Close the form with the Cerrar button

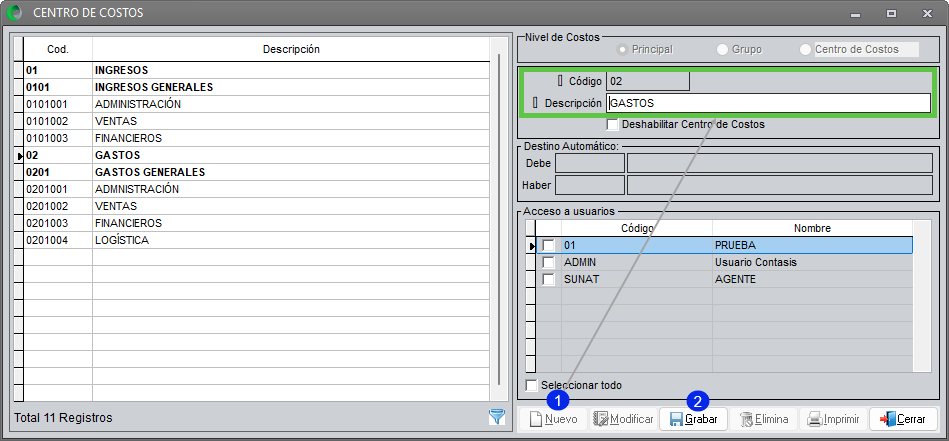pyautogui.click(x=904, y=419)
